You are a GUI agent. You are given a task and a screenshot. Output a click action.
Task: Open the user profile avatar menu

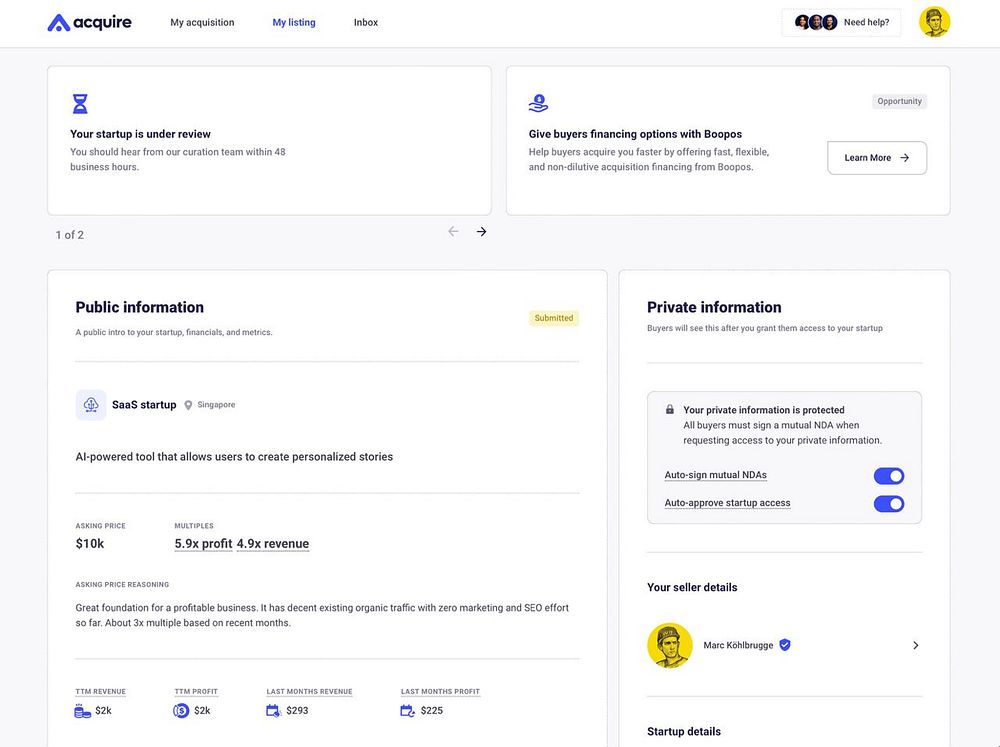934,22
